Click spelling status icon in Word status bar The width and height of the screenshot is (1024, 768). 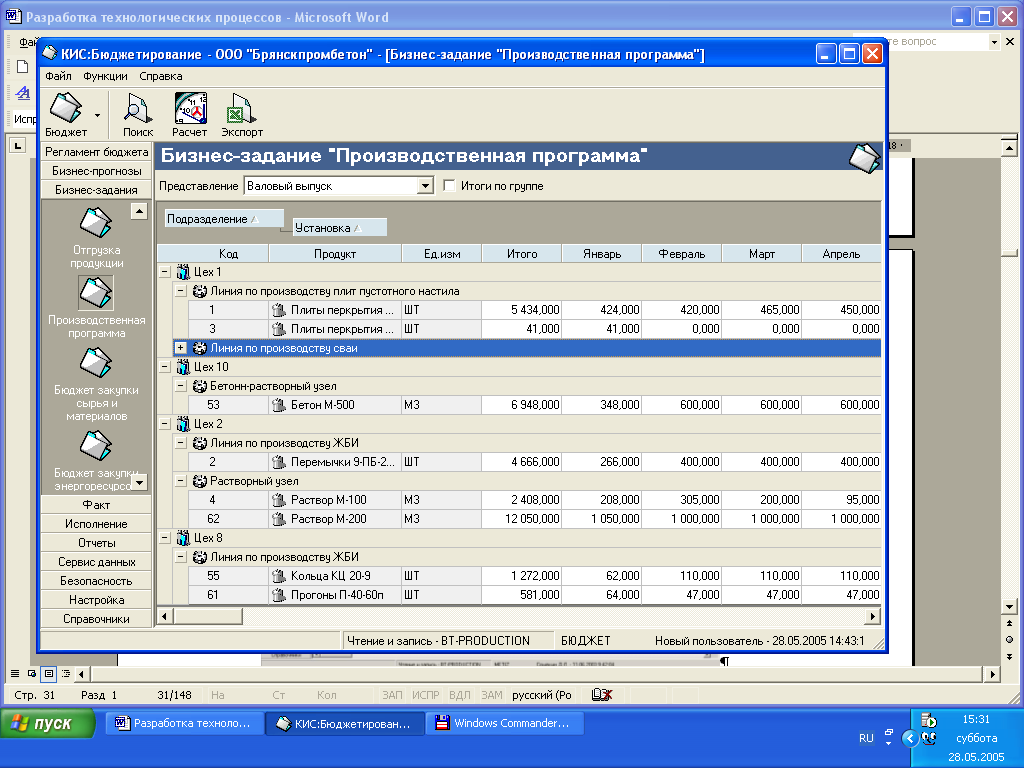[601, 695]
